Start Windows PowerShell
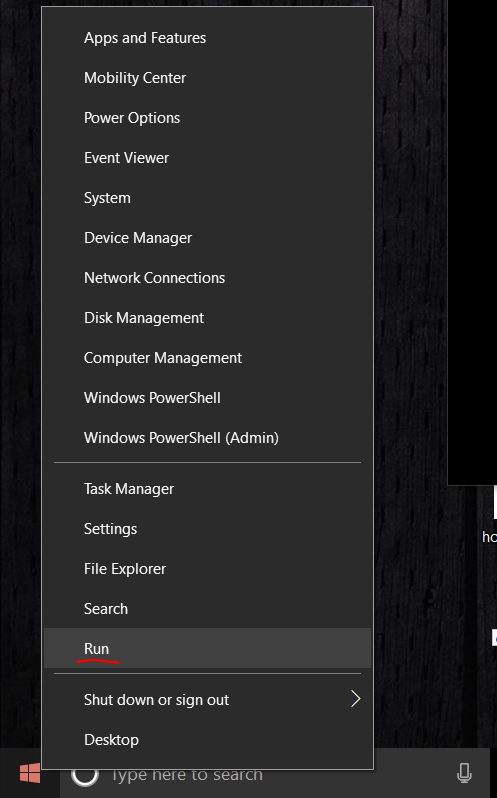 click(x=208, y=397)
